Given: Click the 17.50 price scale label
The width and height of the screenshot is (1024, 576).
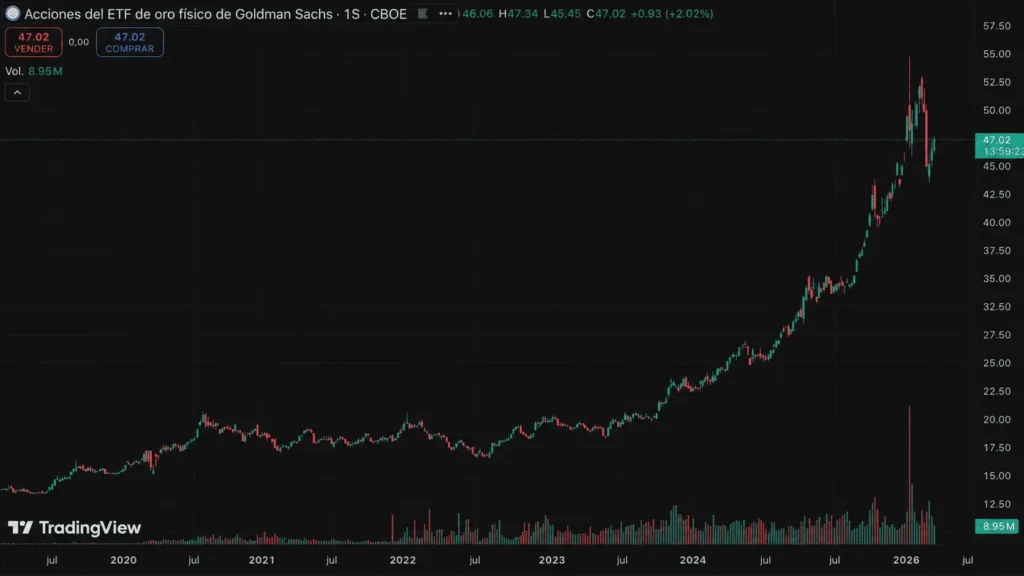Looking at the screenshot, I should [x=997, y=448].
